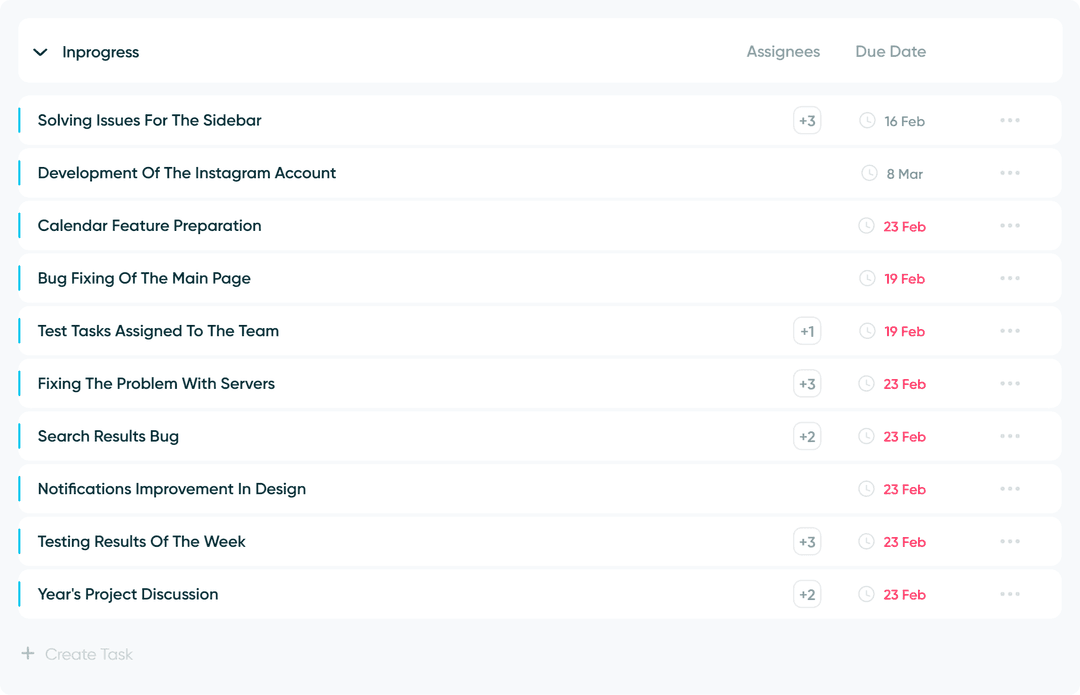The width and height of the screenshot is (1080, 695).
Task: Open more options for Search Results Bug
Action: pyautogui.click(x=1010, y=436)
